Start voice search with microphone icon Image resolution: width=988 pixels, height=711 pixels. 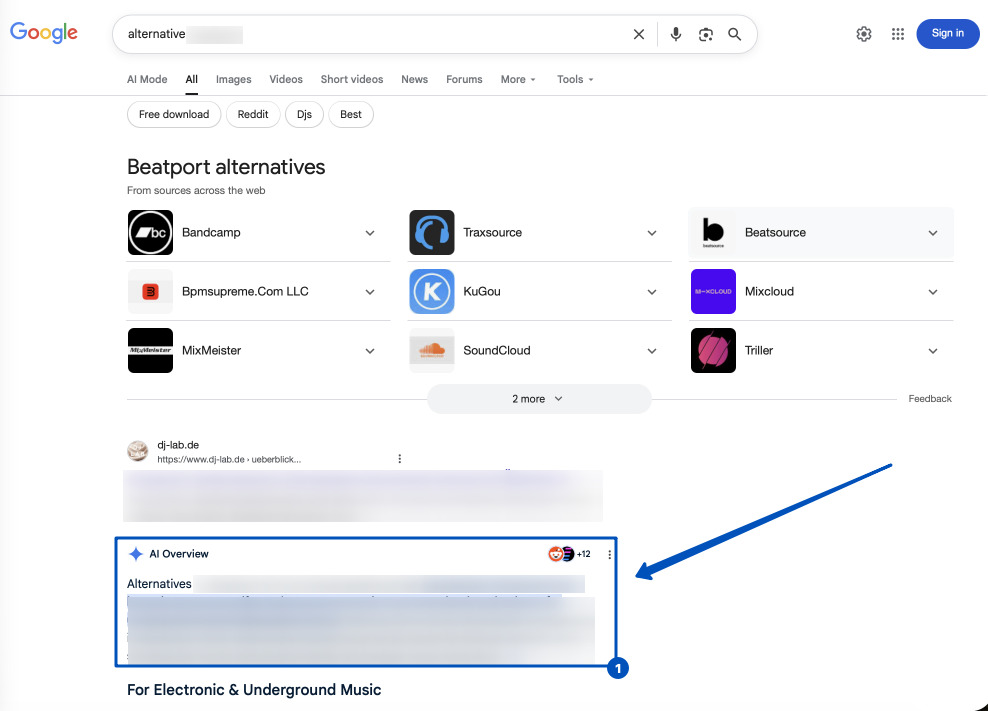676,34
